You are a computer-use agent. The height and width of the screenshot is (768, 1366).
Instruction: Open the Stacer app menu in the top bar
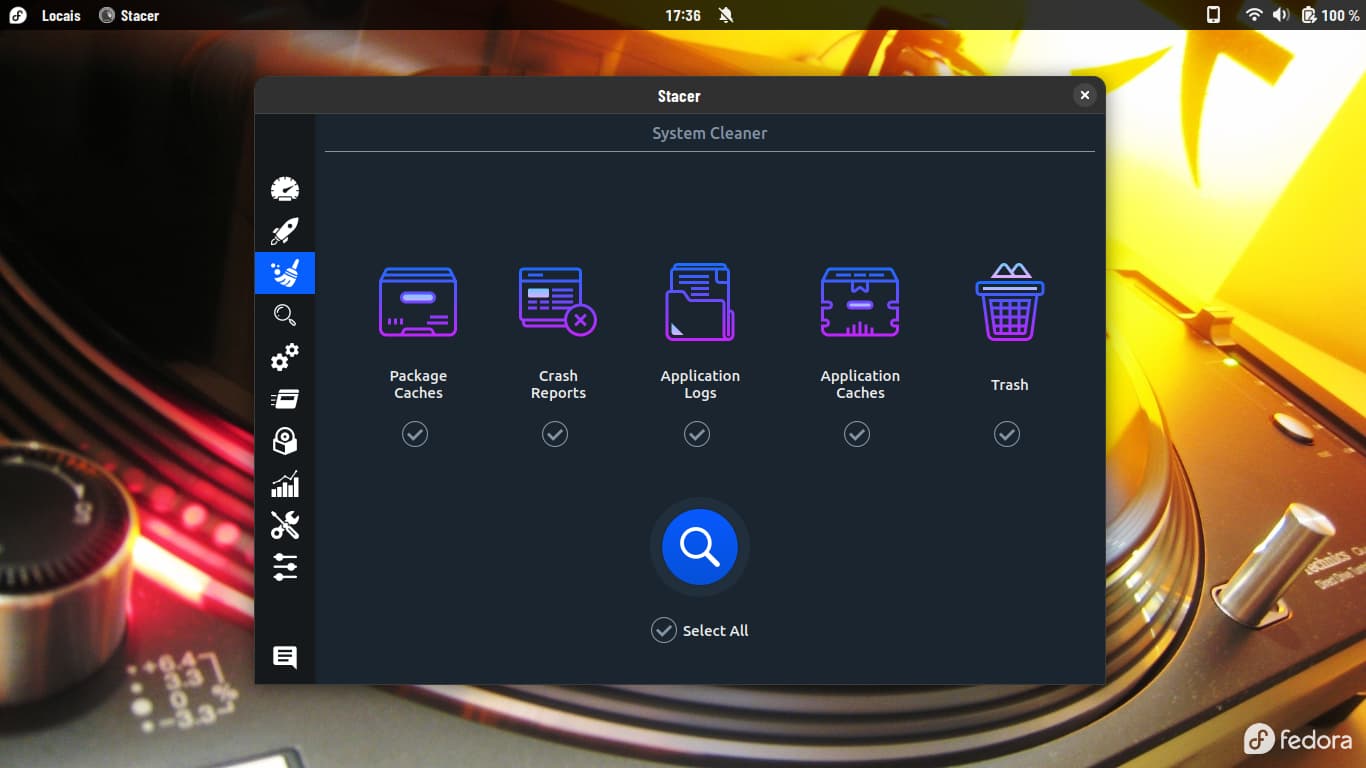pyautogui.click(x=129, y=15)
